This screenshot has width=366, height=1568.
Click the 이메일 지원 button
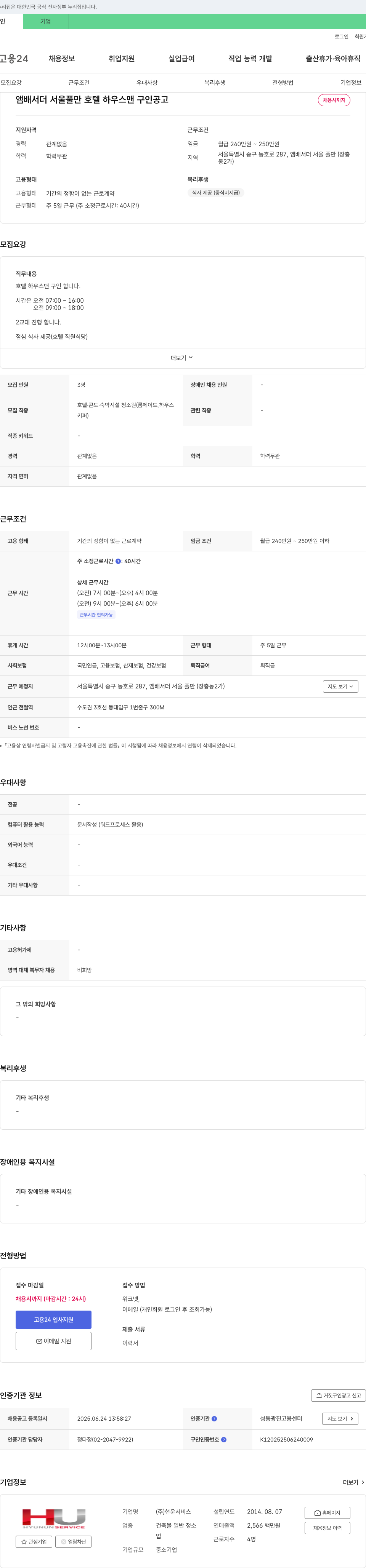click(54, 1341)
